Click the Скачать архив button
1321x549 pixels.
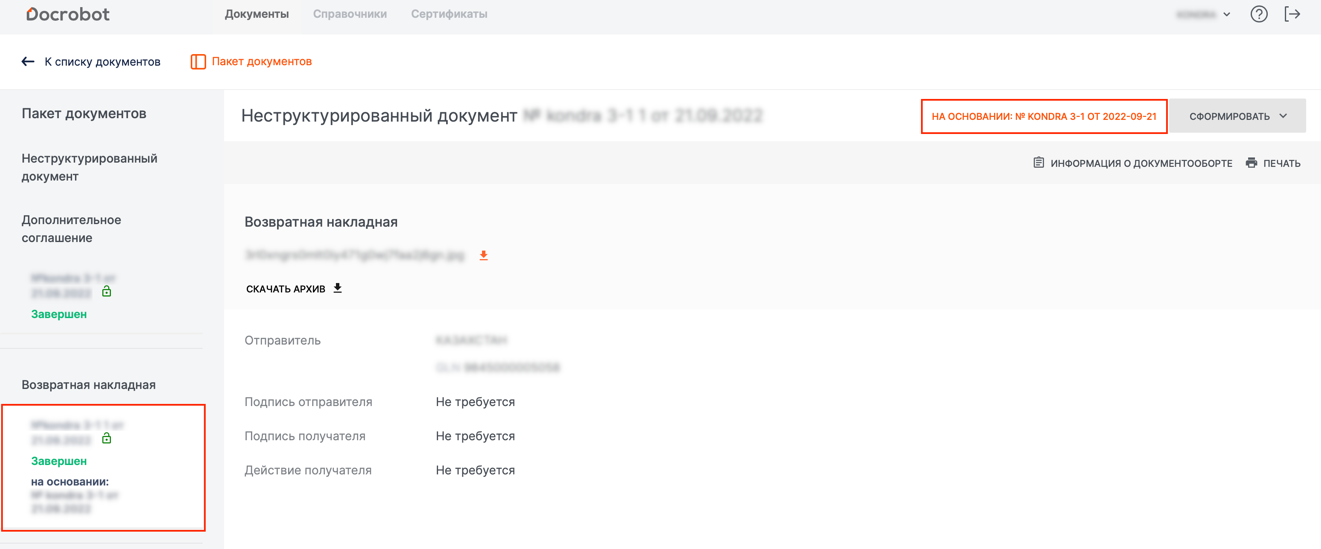tap(286, 289)
